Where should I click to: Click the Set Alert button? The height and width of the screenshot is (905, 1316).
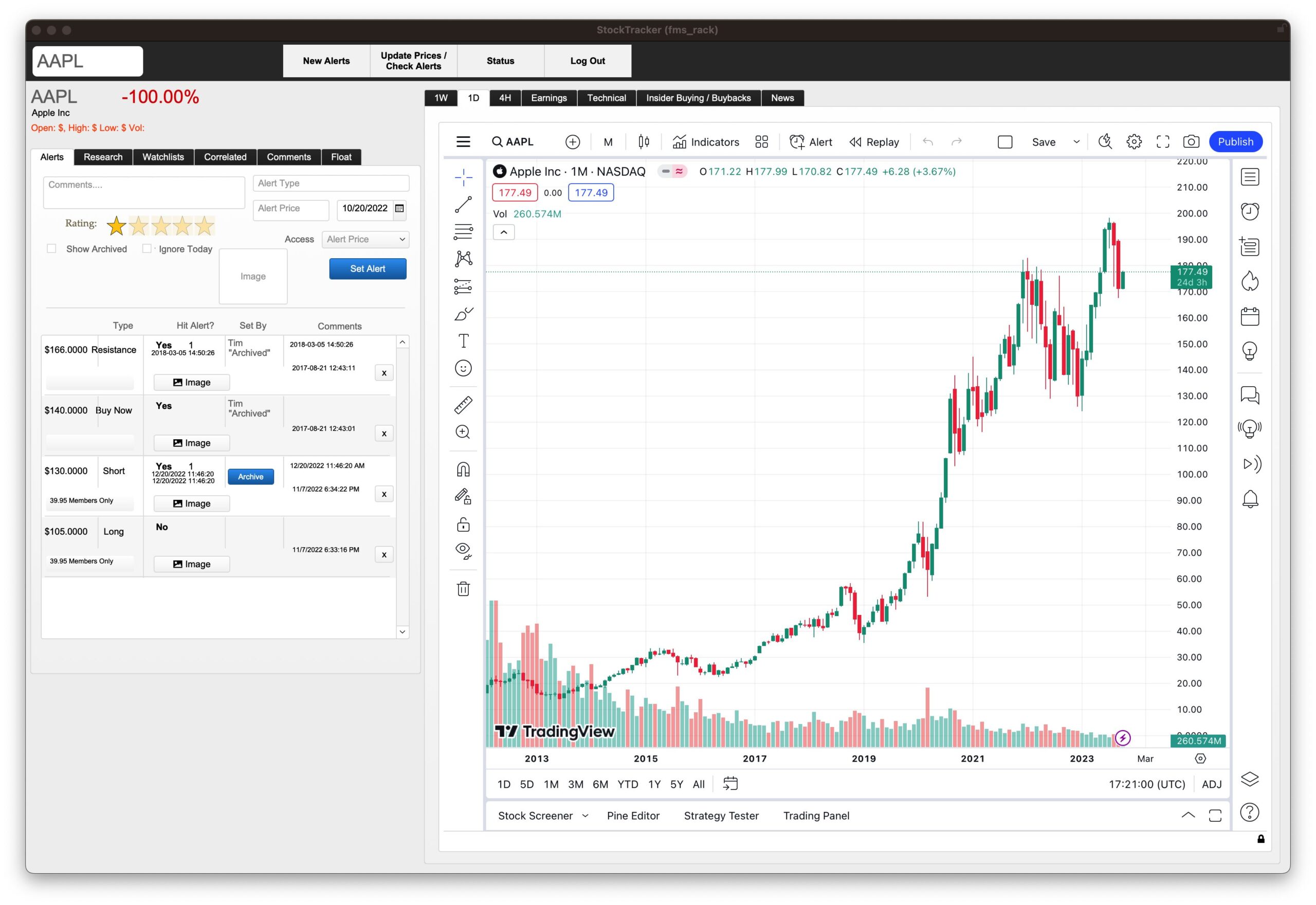point(367,269)
